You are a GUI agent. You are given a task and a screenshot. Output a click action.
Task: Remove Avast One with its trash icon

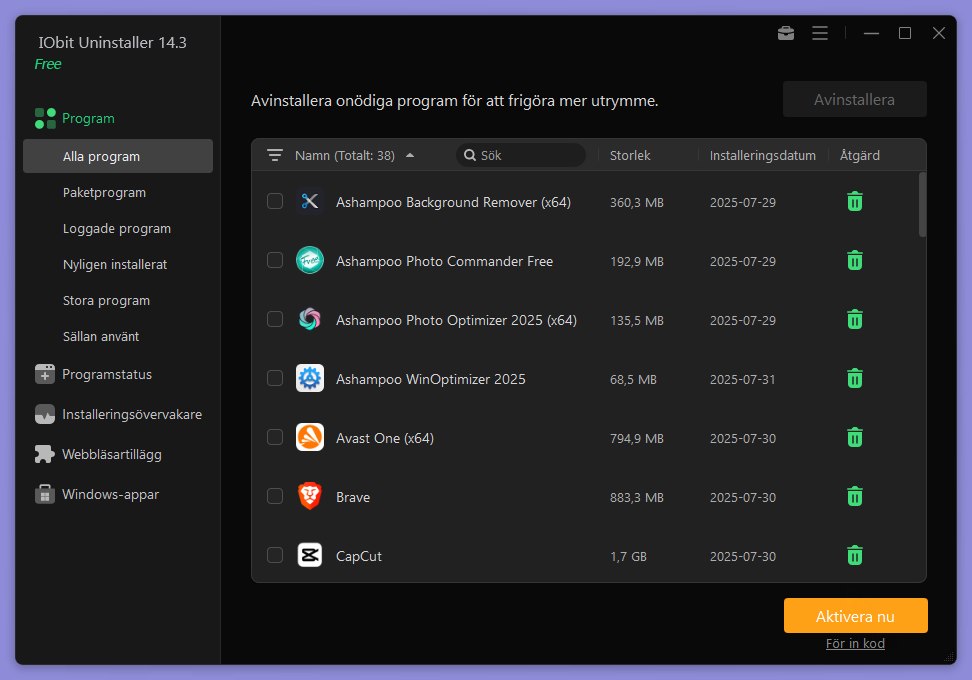pos(854,437)
